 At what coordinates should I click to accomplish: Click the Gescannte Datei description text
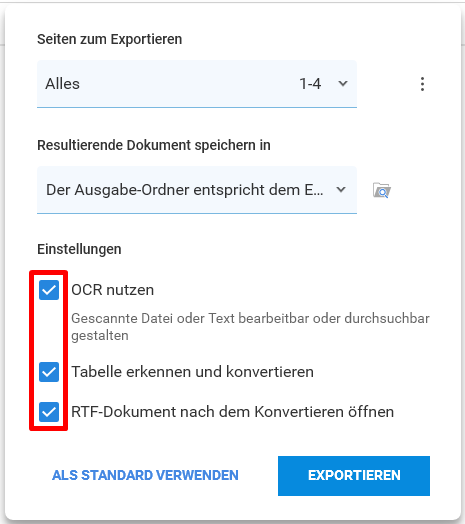[250, 327]
